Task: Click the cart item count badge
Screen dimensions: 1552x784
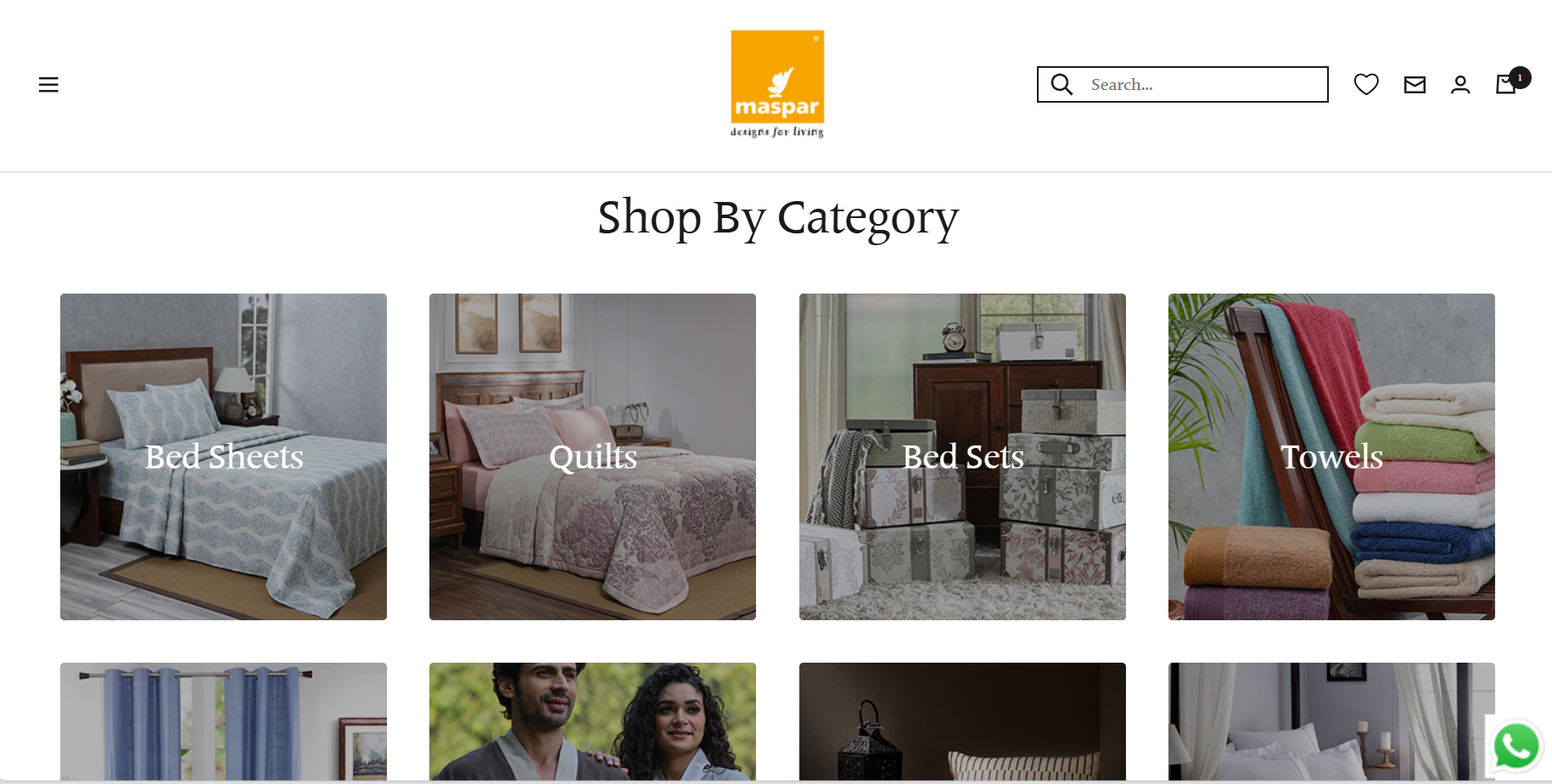Action: [1520, 77]
